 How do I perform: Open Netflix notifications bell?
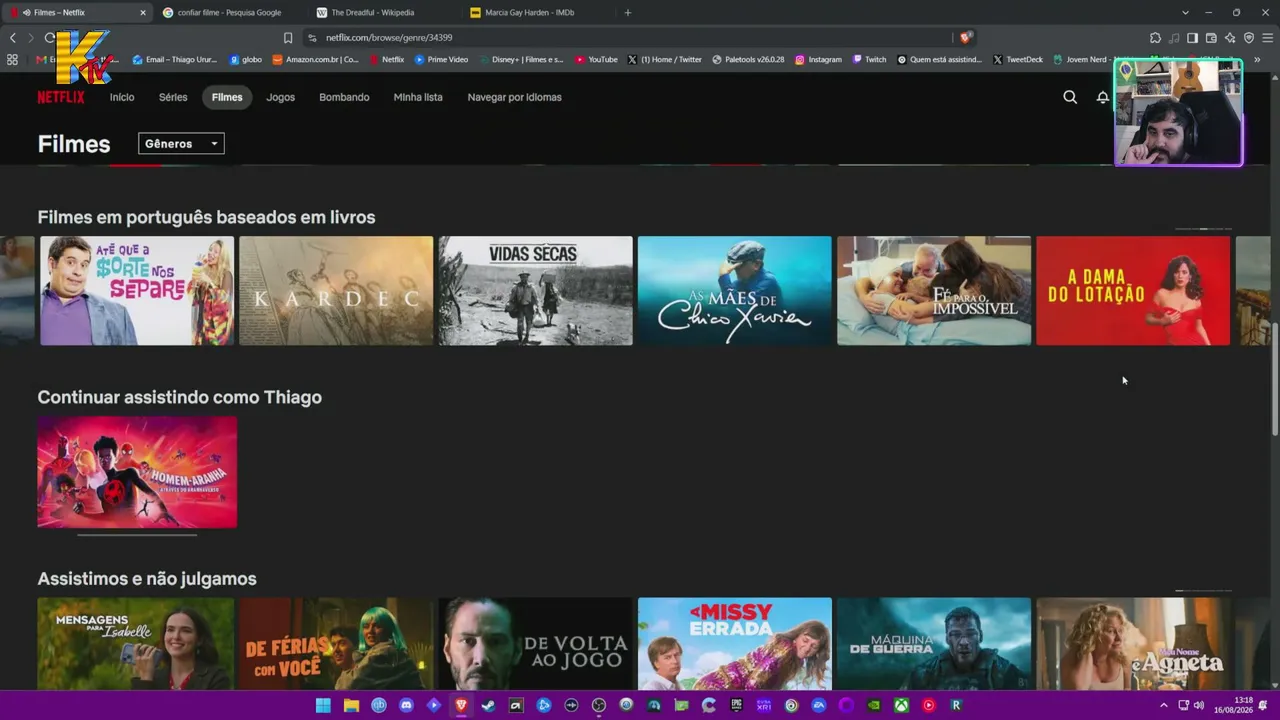click(x=1103, y=97)
